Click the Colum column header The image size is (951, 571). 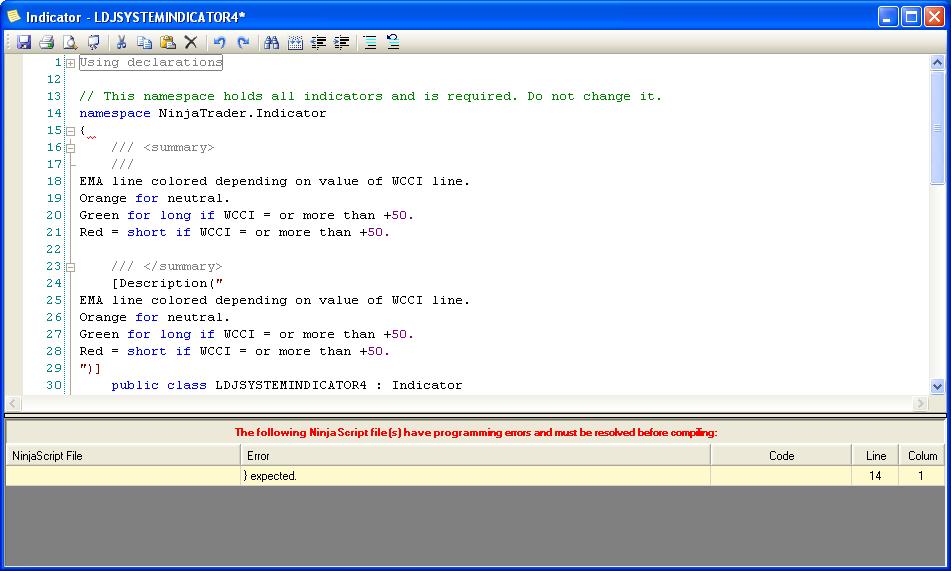tap(922, 456)
